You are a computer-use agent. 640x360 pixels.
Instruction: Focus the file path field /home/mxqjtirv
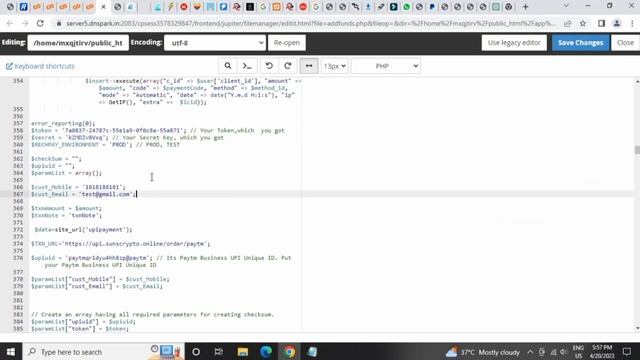[78, 42]
